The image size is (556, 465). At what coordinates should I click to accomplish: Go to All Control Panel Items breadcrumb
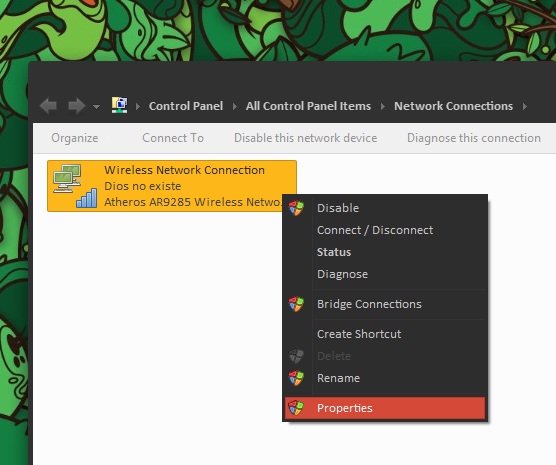pos(308,106)
